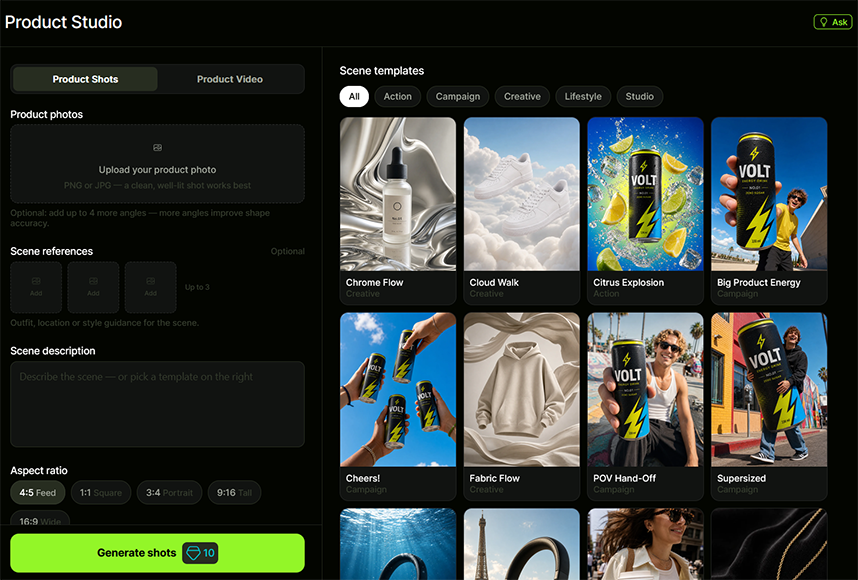The width and height of the screenshot is (858, 580).
Task: Open the Ask help button
Action: 833,22
